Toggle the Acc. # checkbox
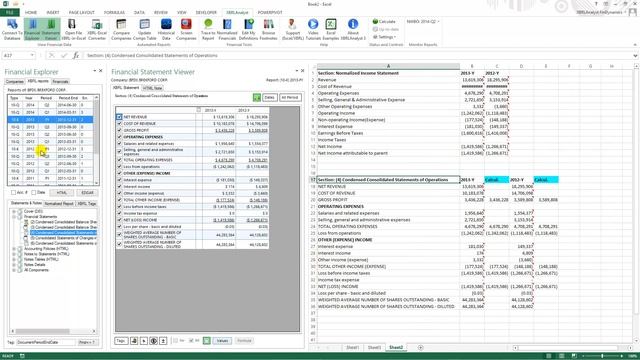The image size is (640, 360). pyautogui.click(x=13, y=192)
